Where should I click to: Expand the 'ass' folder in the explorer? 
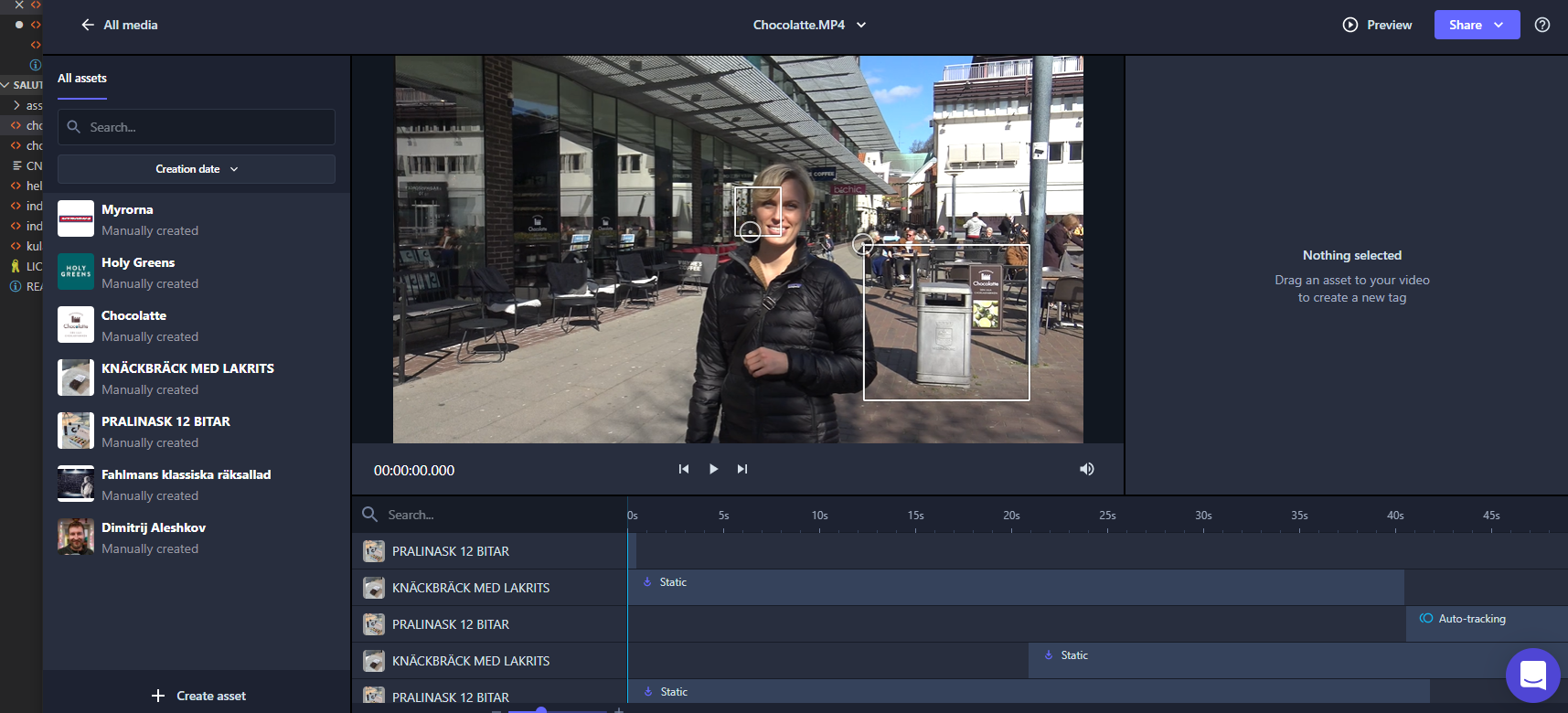coord(16,105)
